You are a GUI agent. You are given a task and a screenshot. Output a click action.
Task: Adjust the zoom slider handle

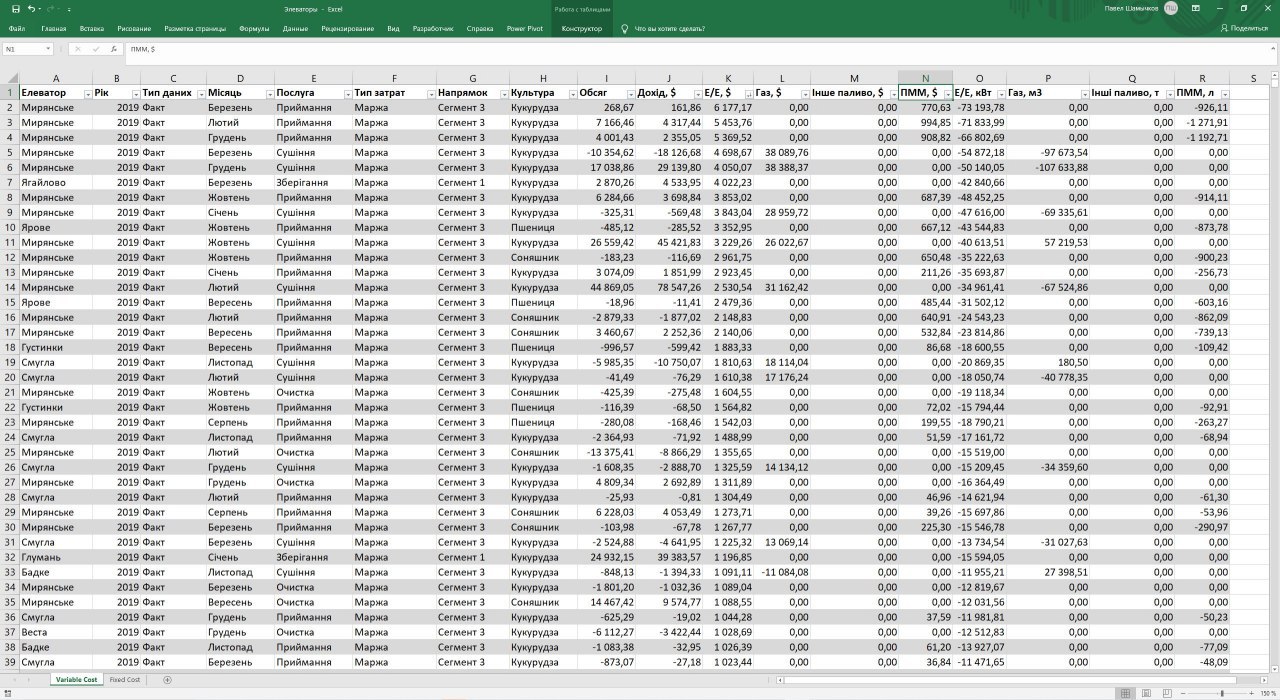(1222, 692)
